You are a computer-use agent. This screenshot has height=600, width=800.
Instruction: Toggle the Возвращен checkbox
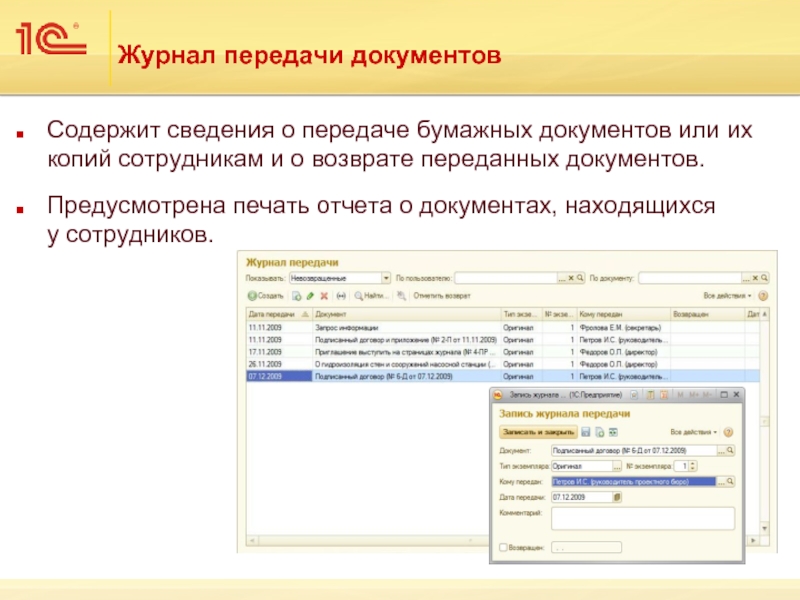pos(503,547)
